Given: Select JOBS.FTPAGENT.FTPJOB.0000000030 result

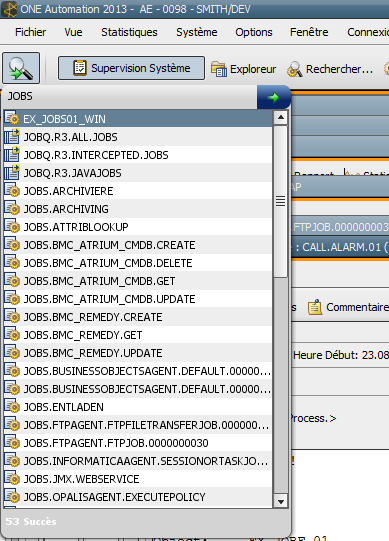Looking at the screenshot, I should click(138, 443).
